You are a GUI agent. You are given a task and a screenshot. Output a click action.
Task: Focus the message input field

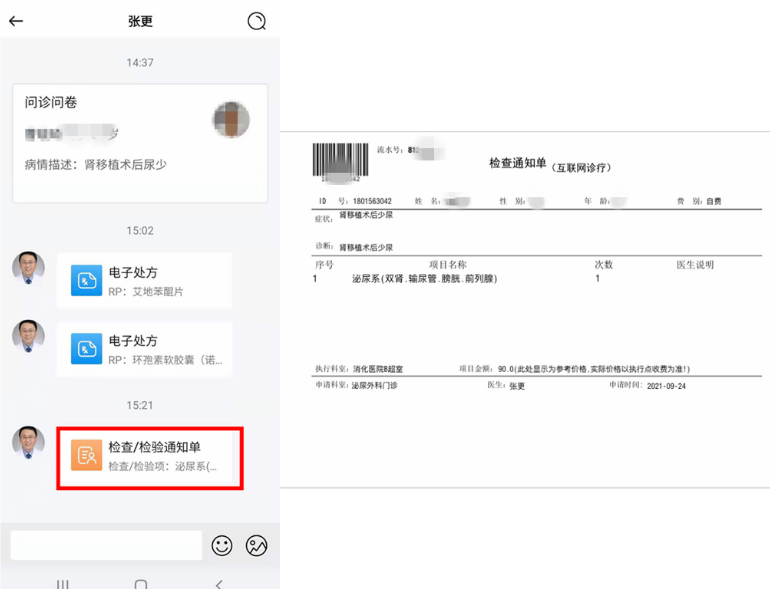(x=106, y=545)
